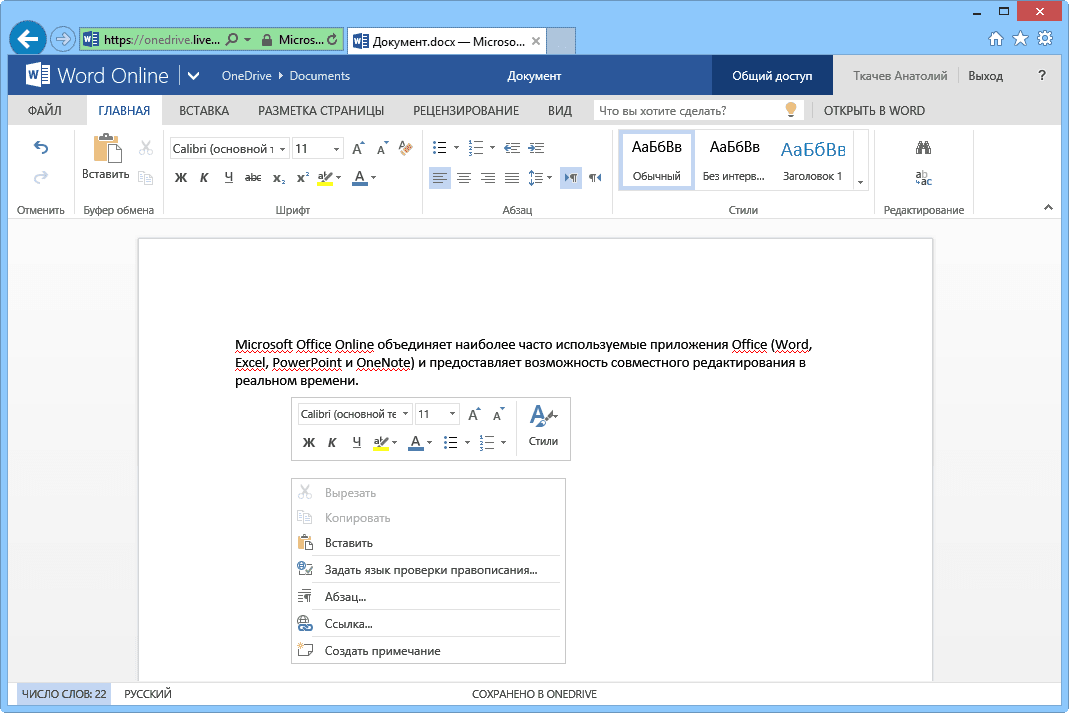
Task: Center align text in the ribbon
Action: click(x=464, y=178)
